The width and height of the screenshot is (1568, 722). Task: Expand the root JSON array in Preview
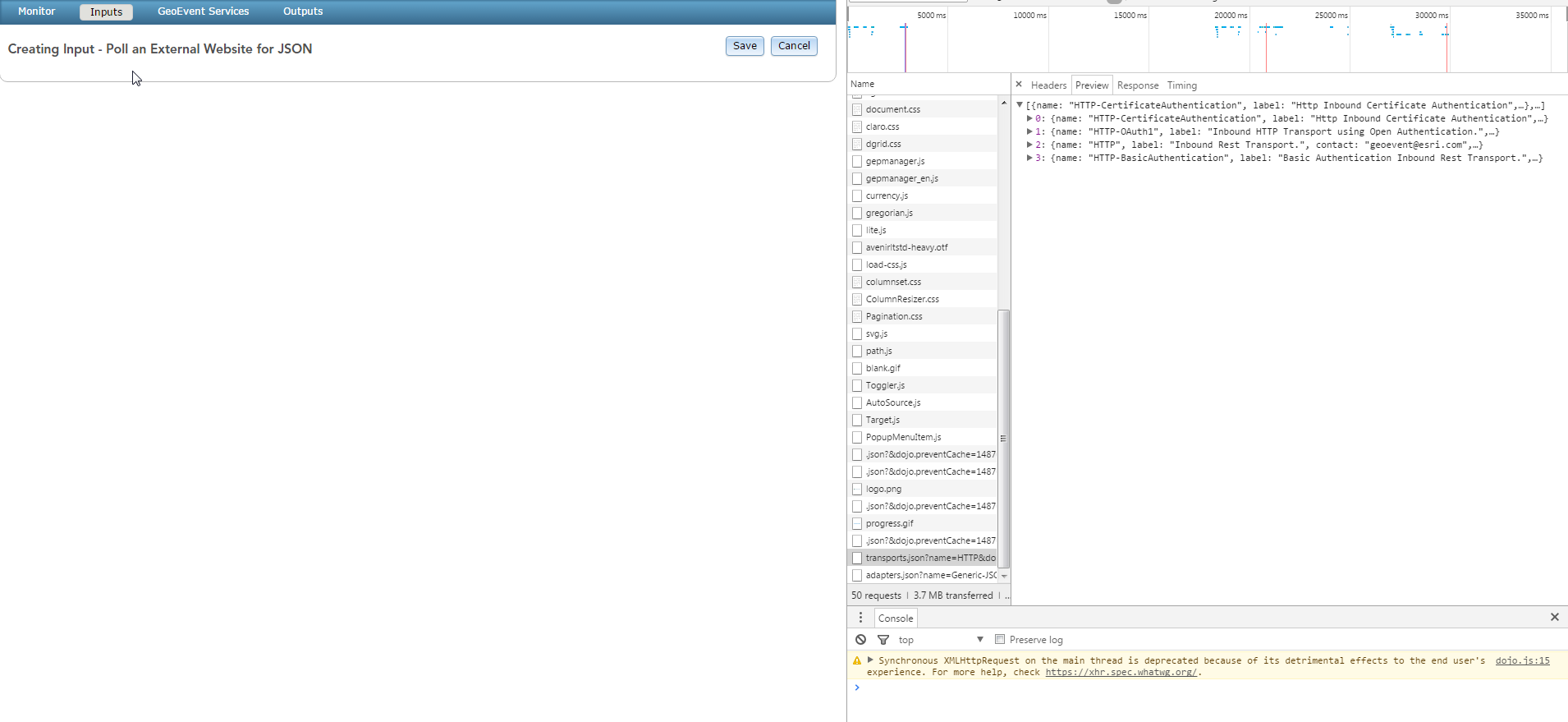pyautogui.click(x=1020, y=105)
